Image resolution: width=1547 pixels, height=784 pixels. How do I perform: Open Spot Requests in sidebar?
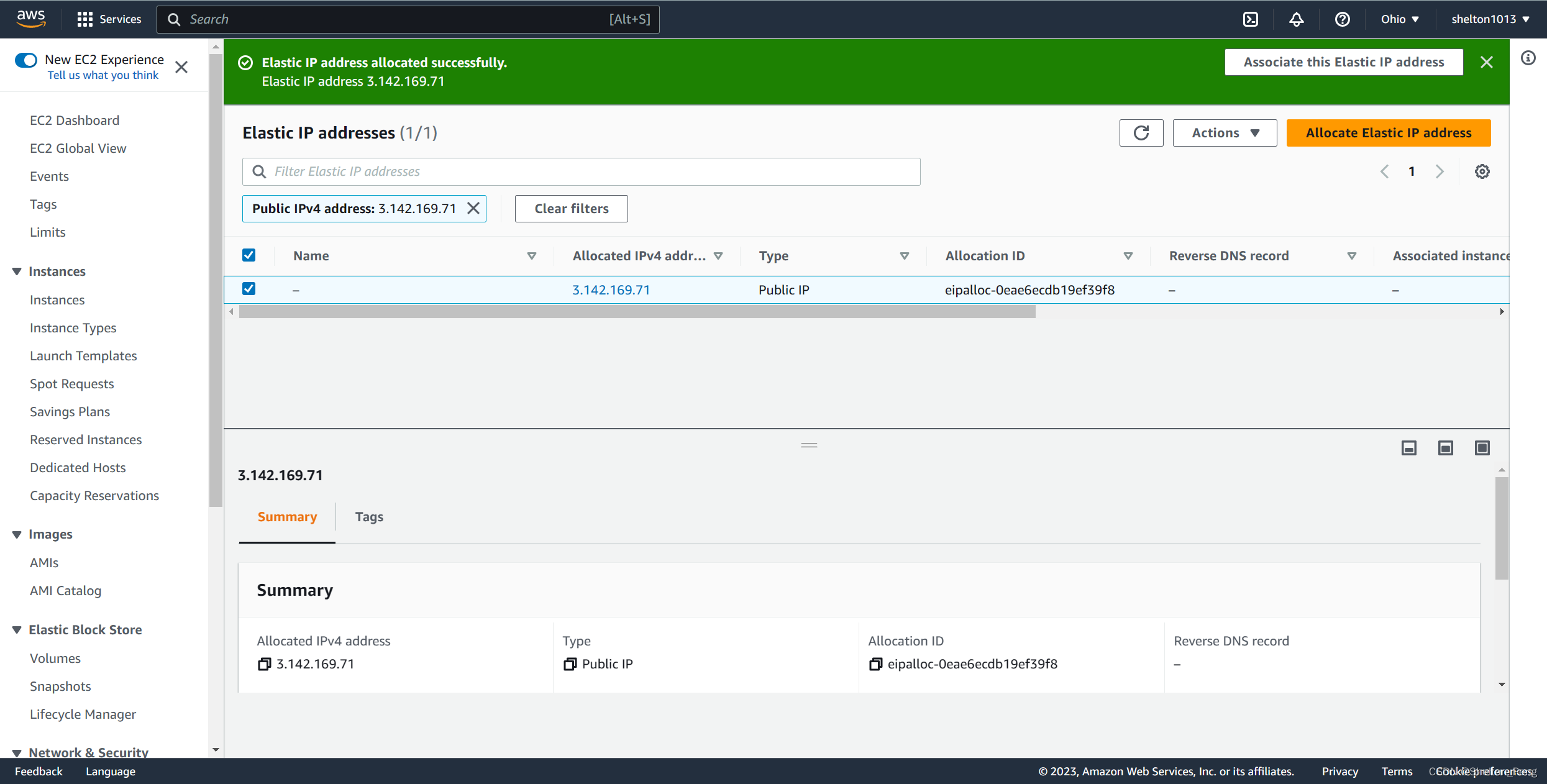pos(72,384)
